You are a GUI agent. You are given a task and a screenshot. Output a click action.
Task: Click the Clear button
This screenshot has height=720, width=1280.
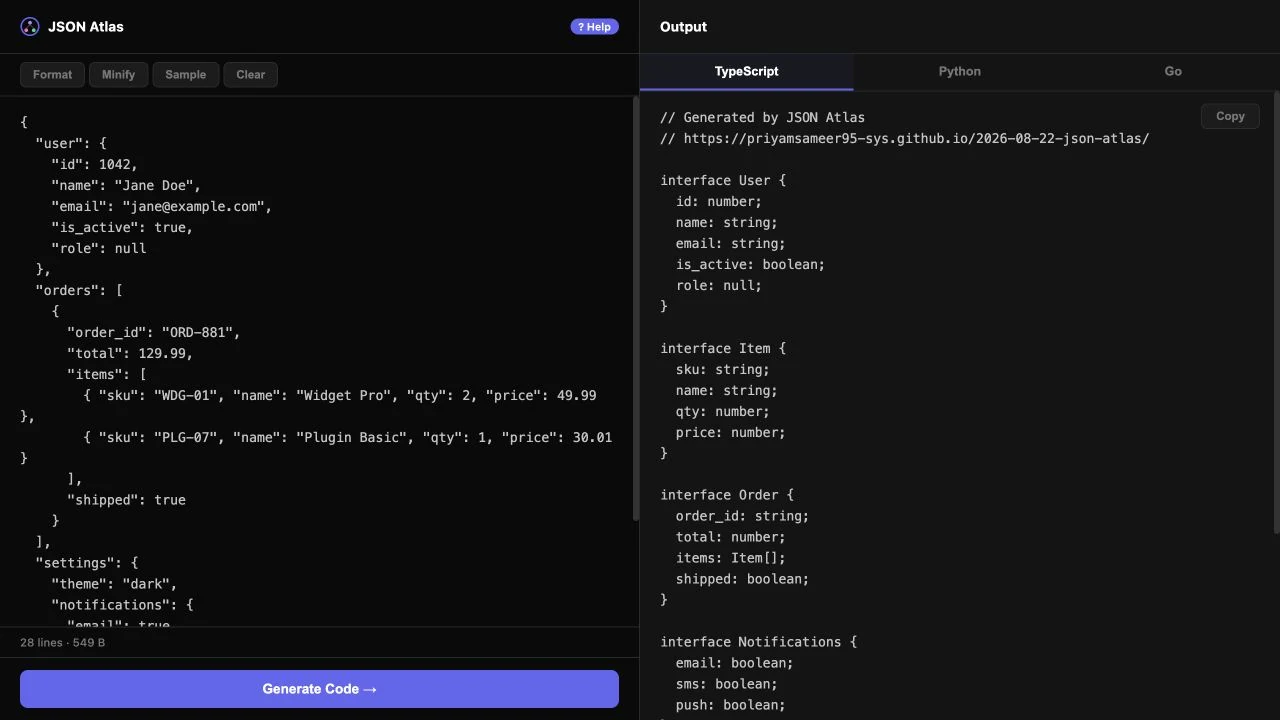(x=250, y=75)
